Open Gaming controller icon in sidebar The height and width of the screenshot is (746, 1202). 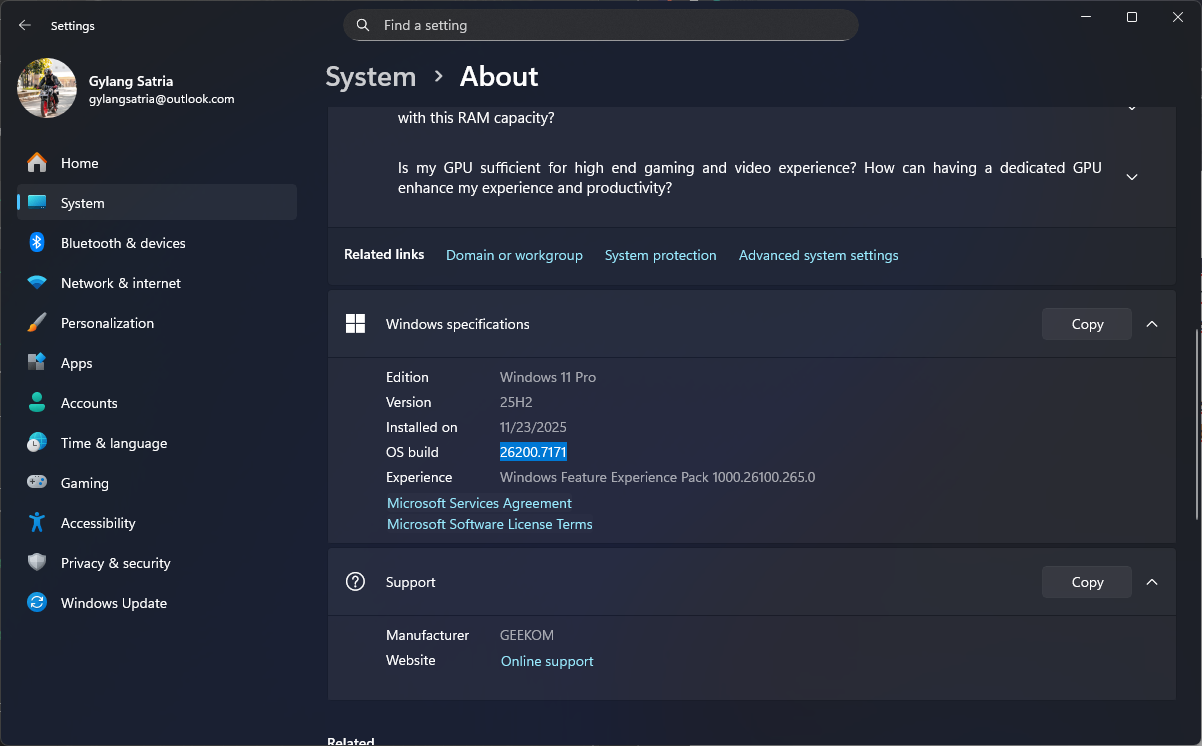[x=37, y=483]
